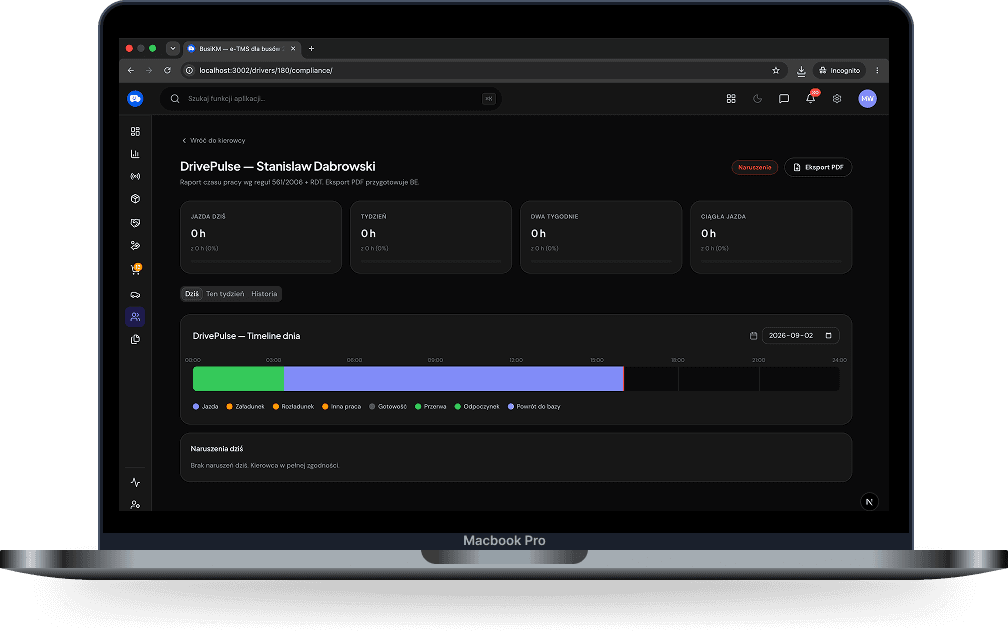Open the drivers people sidebar icon
Screen dimensions: 1008x635
(135, 317)
